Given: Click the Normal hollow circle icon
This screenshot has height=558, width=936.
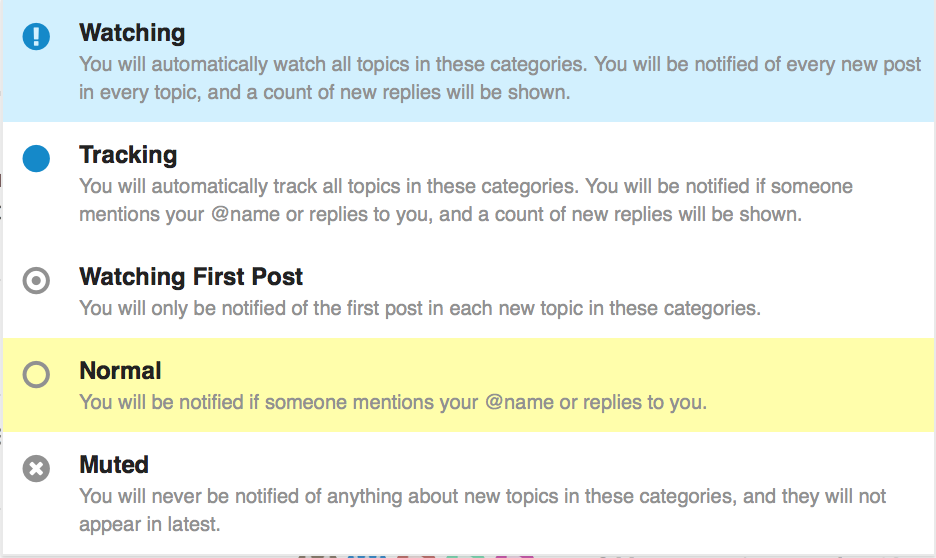Looking at the screenshot, I should click(x=36, y=375).
